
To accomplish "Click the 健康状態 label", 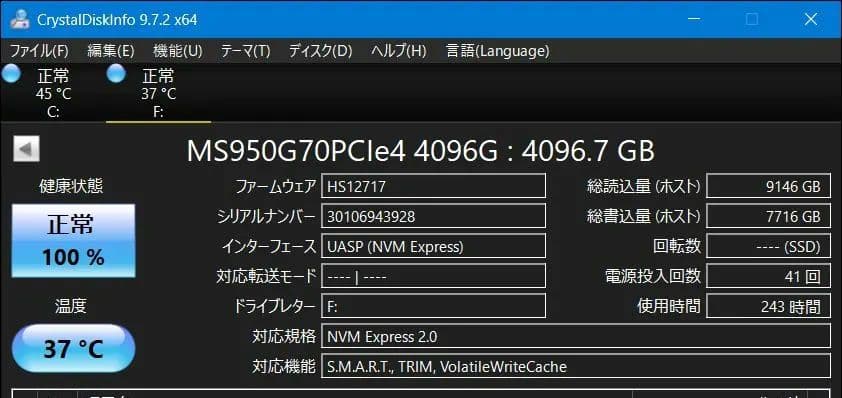I will 71,186.
